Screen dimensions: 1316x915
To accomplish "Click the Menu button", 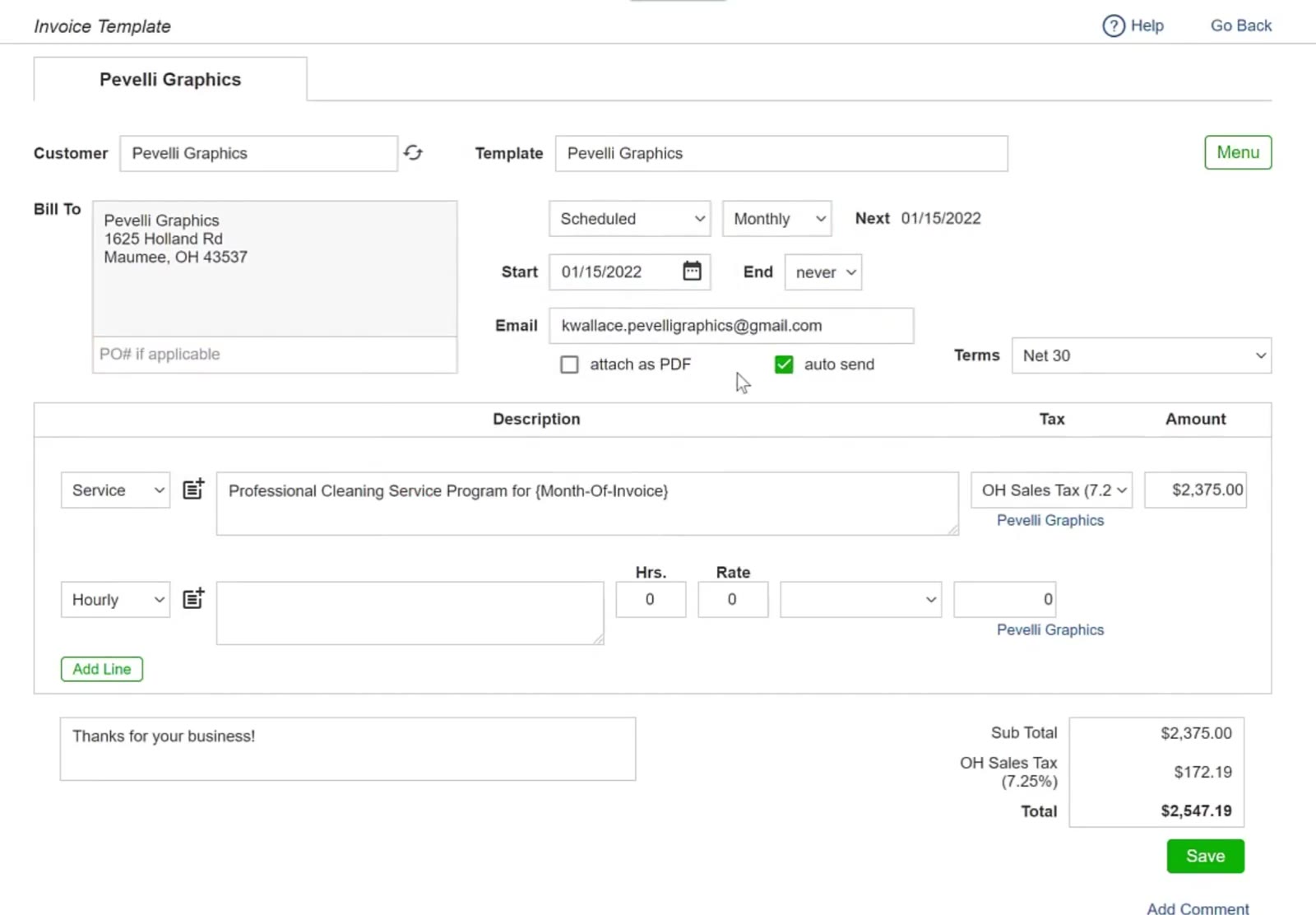I will click(x=1238, y=153).
